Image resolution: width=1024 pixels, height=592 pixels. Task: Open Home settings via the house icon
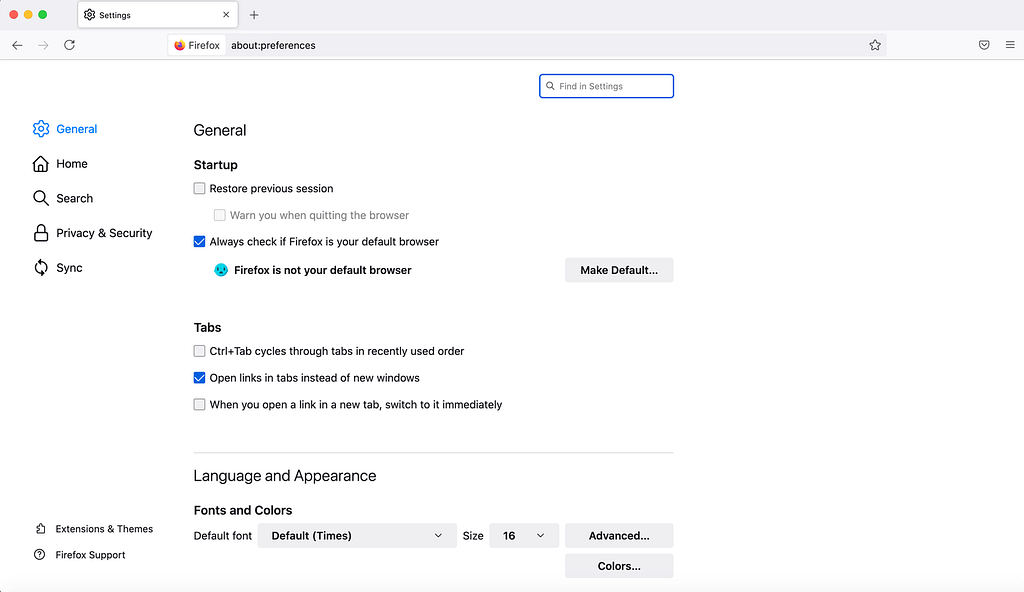coord(41,163)
